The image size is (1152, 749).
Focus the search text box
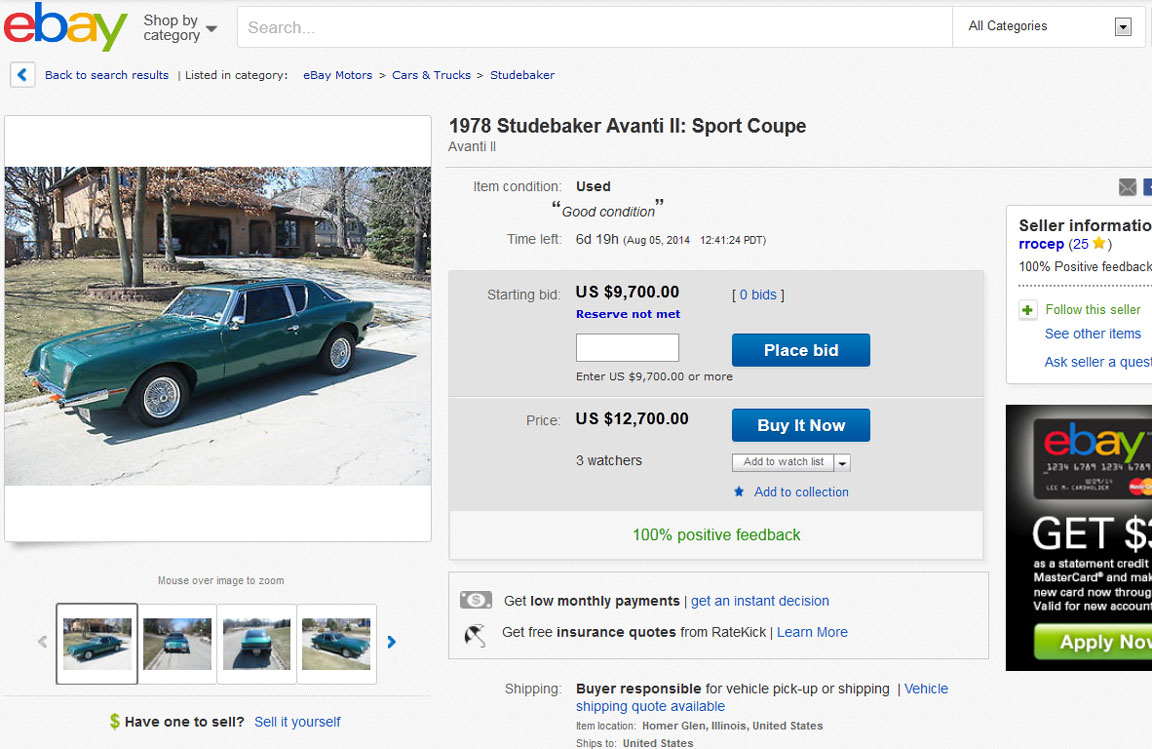click(595, 27)
